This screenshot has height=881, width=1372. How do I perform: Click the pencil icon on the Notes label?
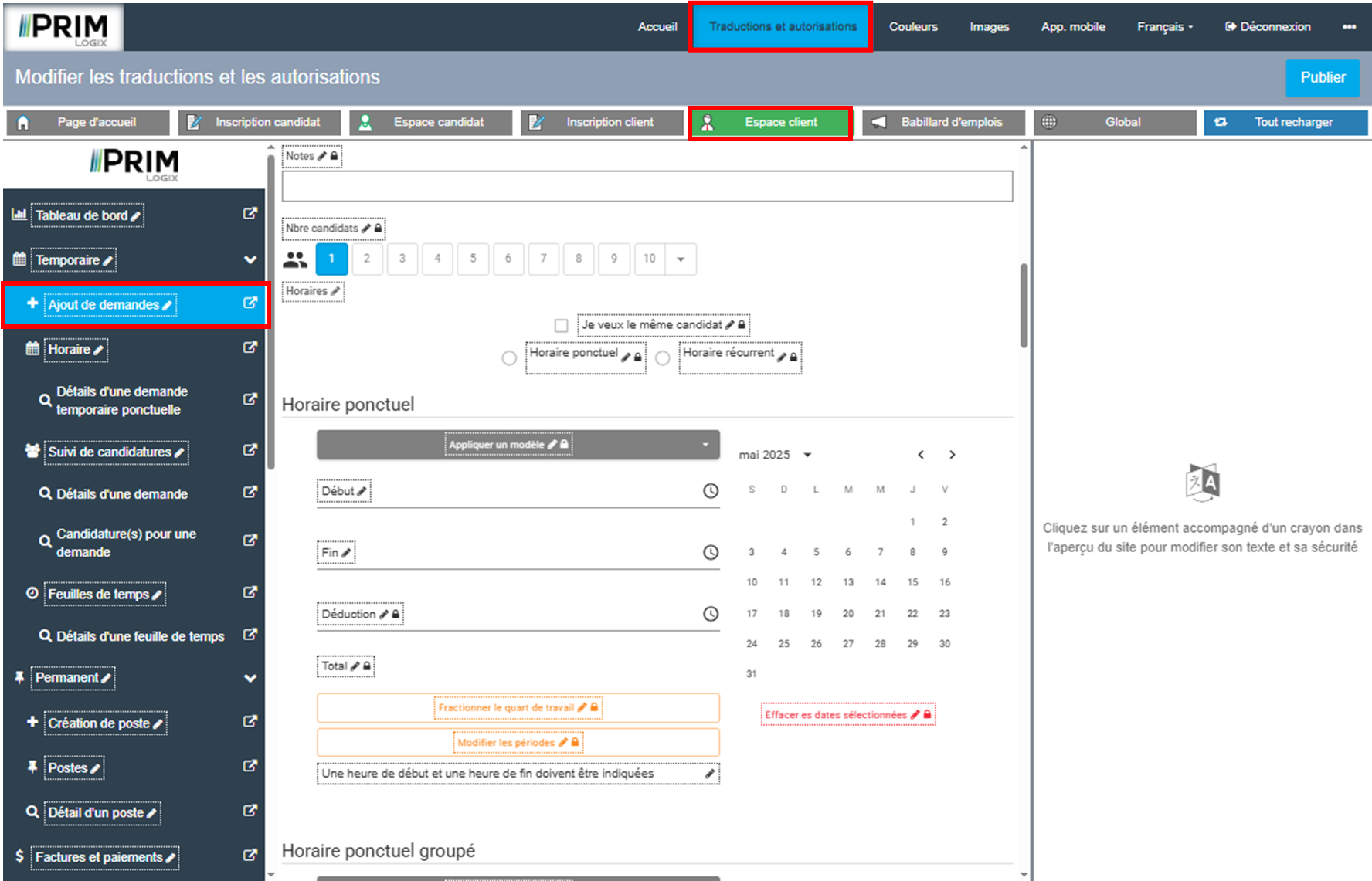(322, 156)
